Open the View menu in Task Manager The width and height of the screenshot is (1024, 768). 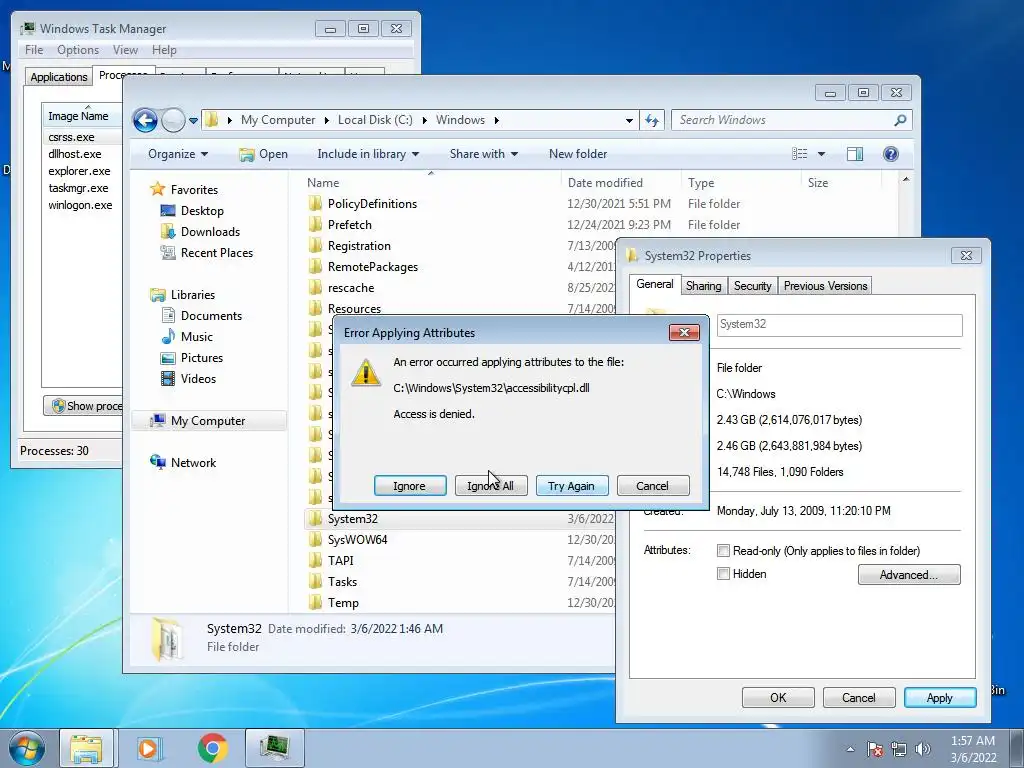tap(125, 50)
